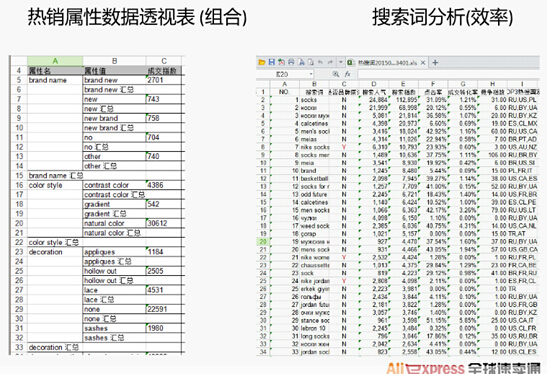Click 'men socks' cell in row 16
547x379 pixels.
click(x=314, y=210)
